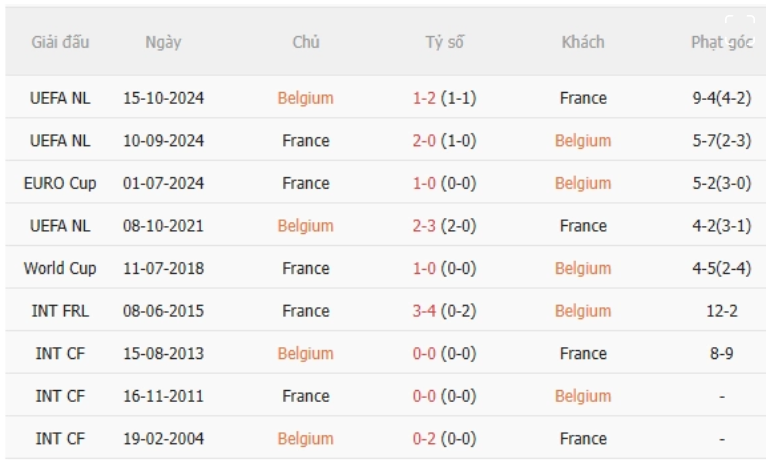The width and height of the screenshot is (772, 462).
Task: Click the 0-2 (0-0) score from 2004
Action: 445,439
